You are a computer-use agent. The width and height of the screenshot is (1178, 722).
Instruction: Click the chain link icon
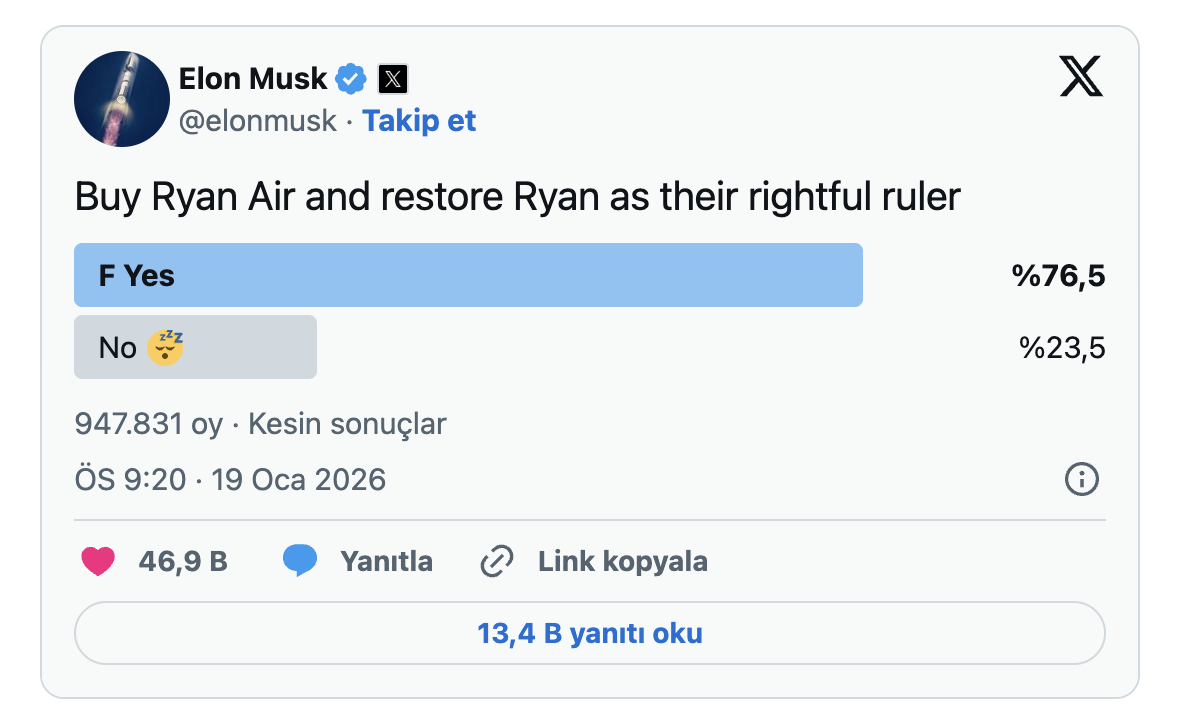click(x=497, y=561)
